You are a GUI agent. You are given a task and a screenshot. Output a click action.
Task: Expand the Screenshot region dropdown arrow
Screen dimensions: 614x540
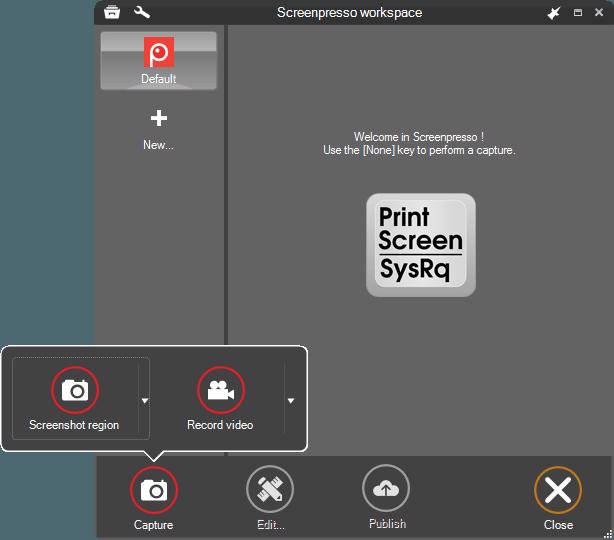(145, 401)
